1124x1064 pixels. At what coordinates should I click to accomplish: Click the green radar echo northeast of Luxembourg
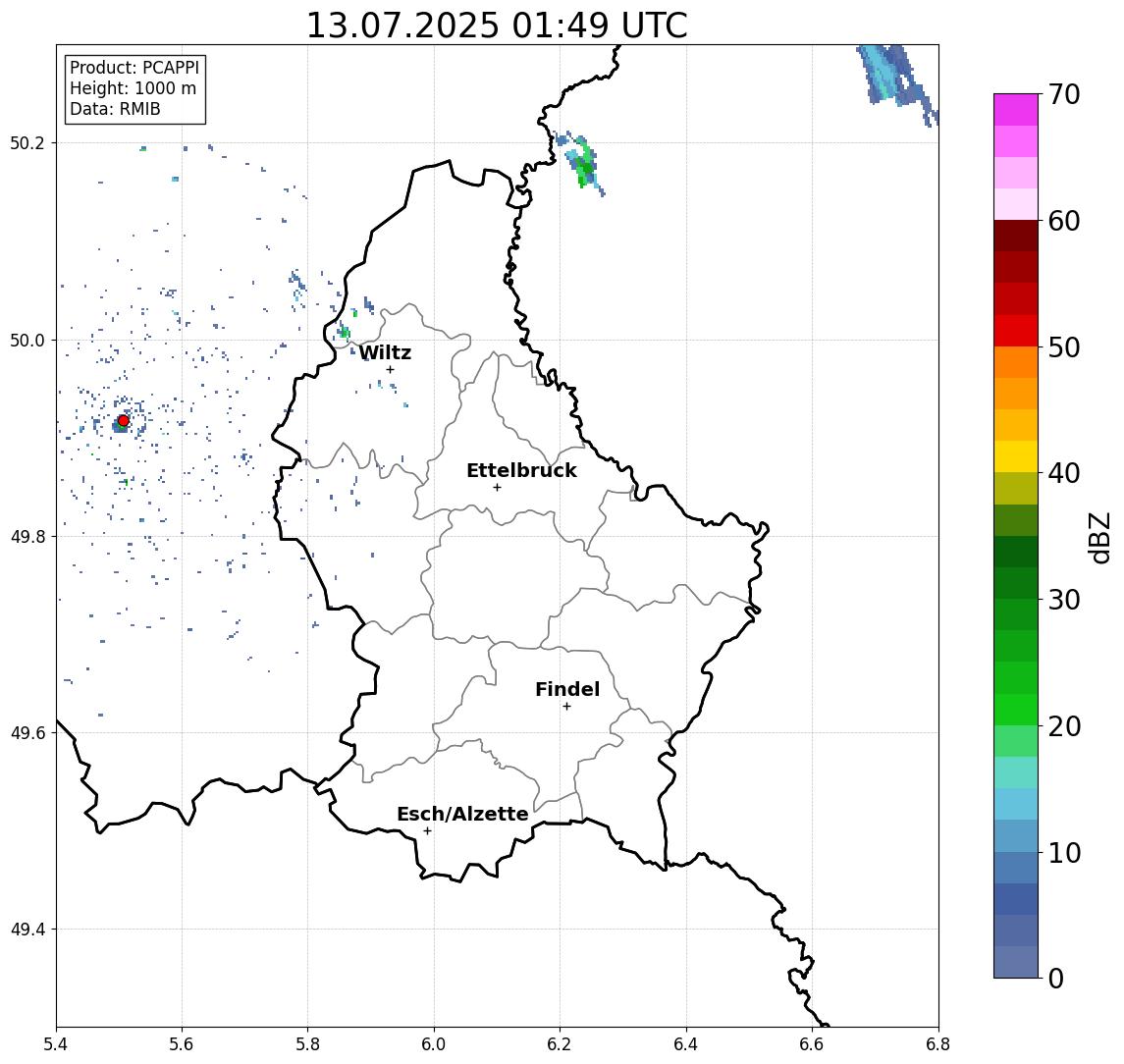(584, 165)
